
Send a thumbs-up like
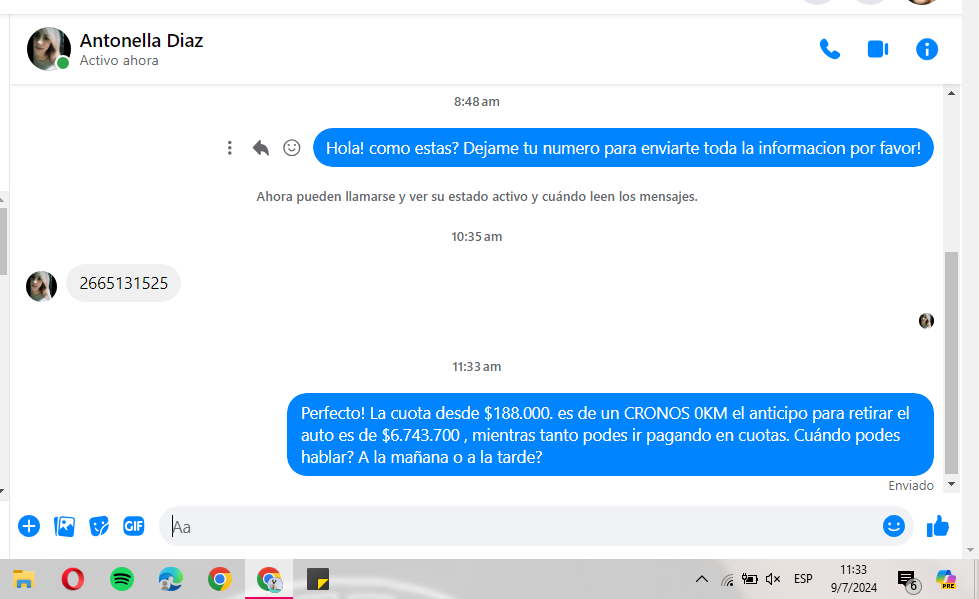(x=937, y=526)
